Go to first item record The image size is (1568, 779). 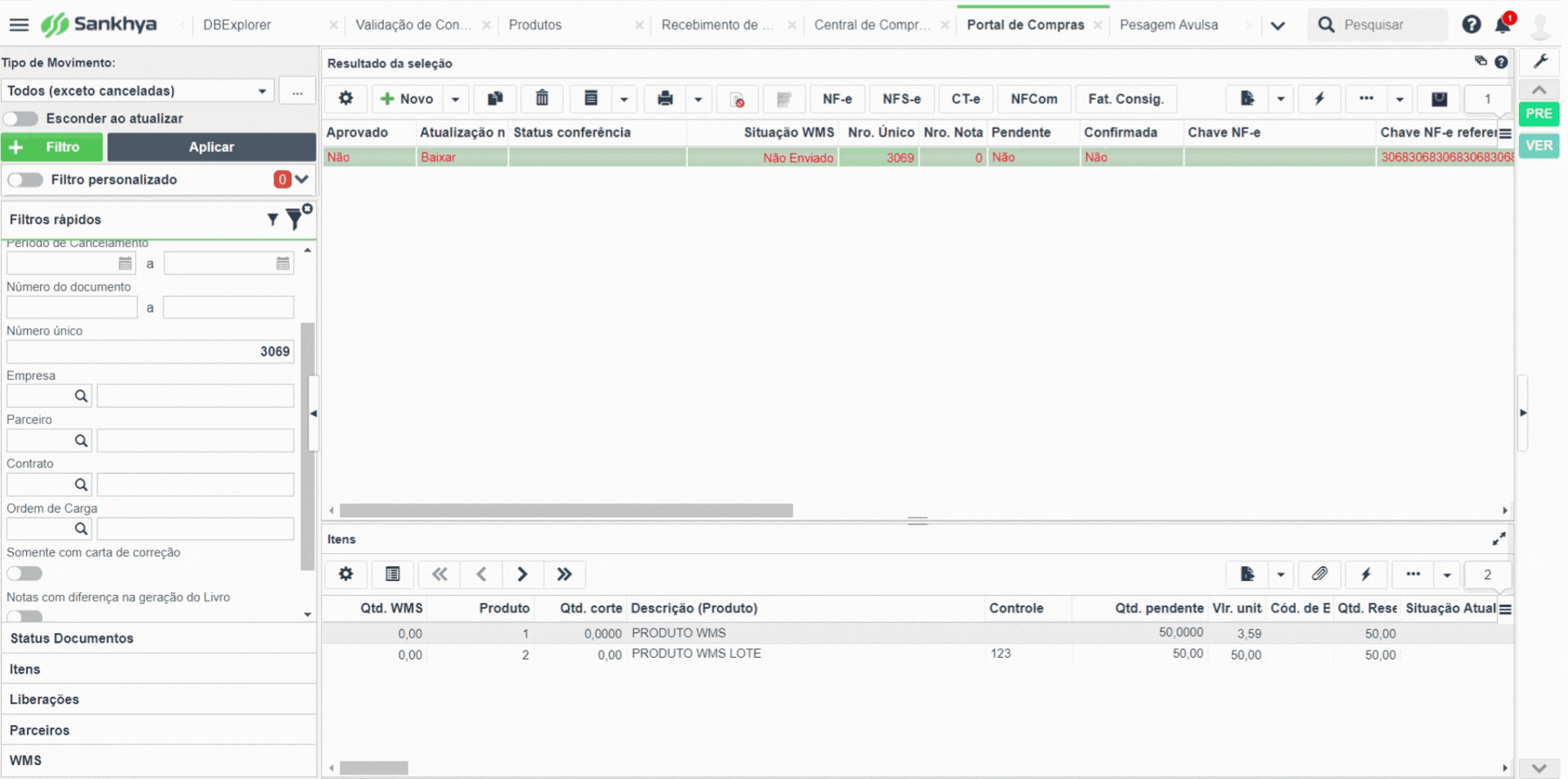[x=439, y=574]
